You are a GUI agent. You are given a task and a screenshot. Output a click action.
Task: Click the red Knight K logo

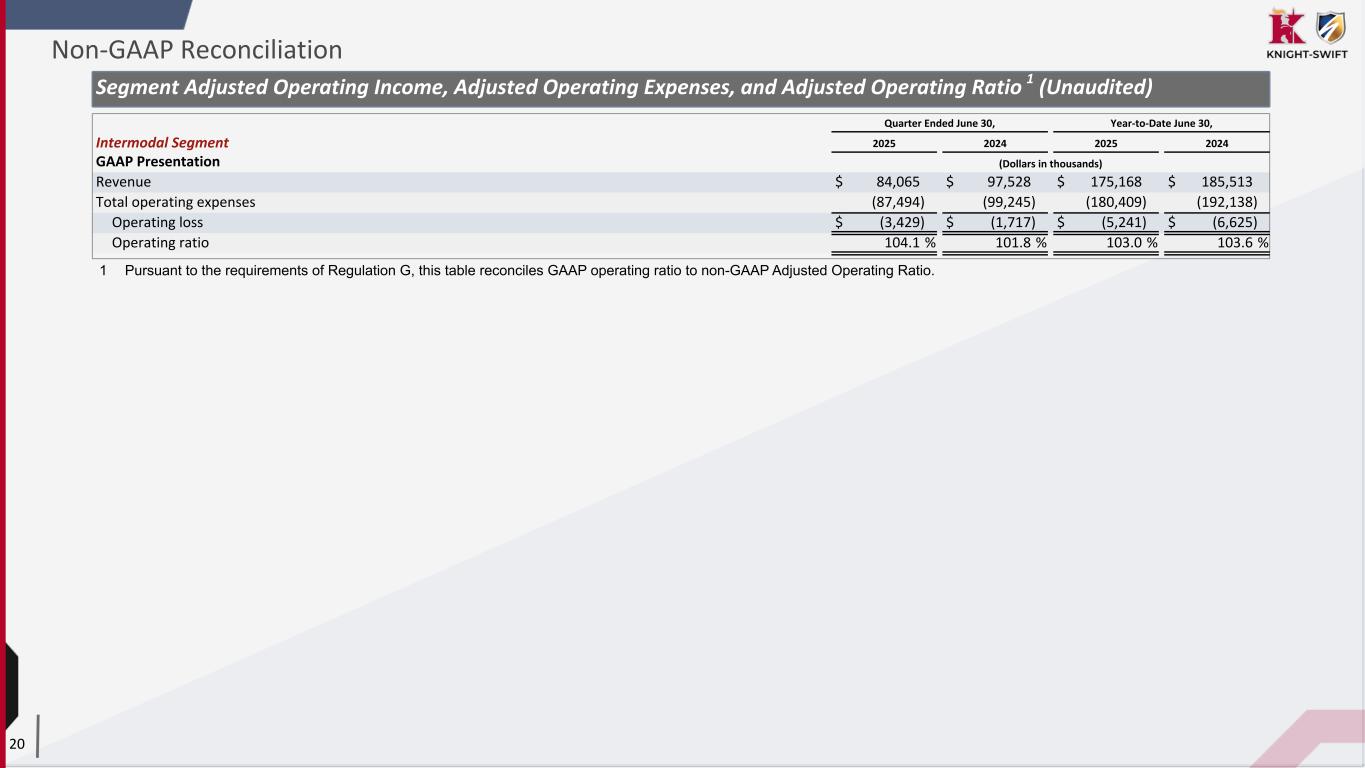point(1286,26)
